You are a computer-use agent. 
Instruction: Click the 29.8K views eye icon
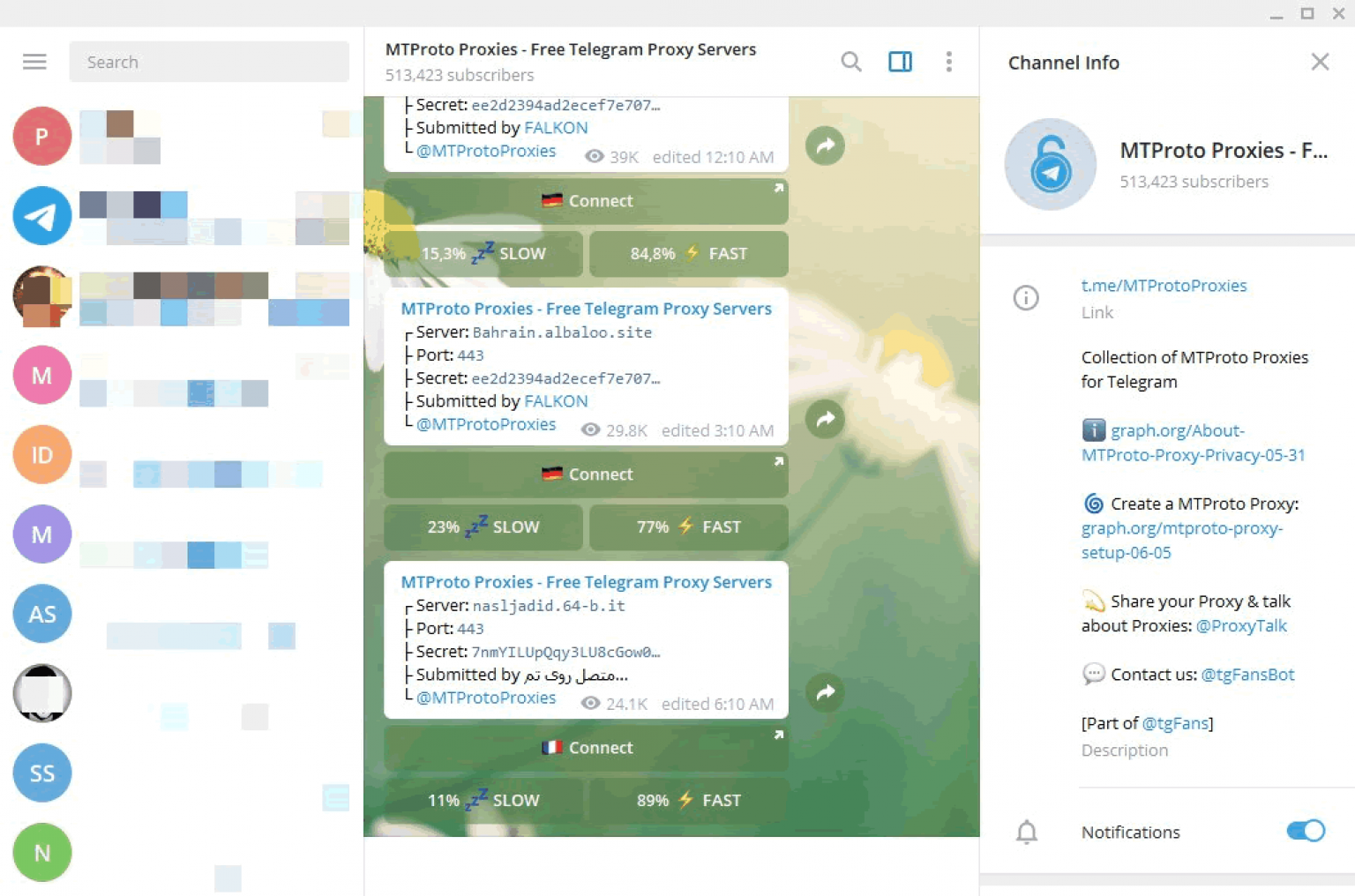click(x=591, y=429)
